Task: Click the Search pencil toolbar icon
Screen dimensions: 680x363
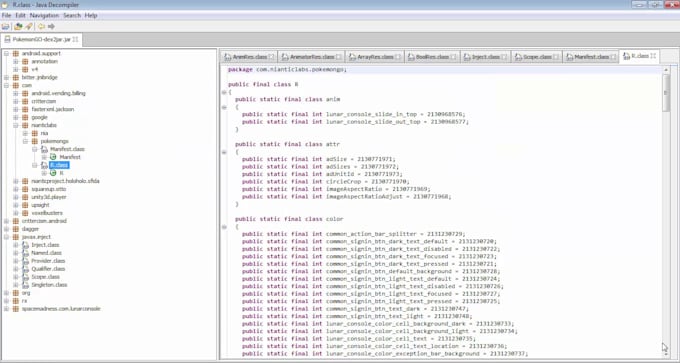Action: (x=29, y=26)
